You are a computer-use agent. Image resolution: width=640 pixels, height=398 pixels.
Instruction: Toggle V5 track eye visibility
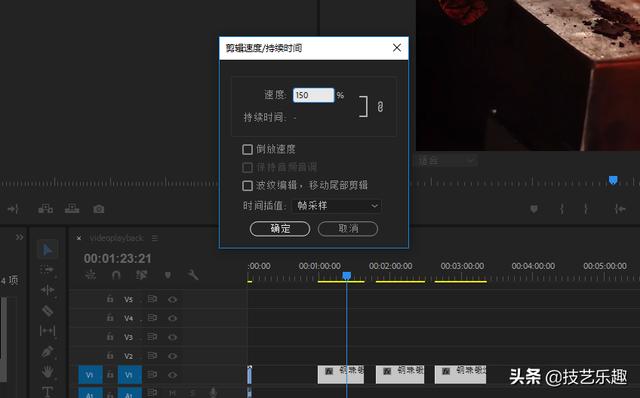coord(172,300)
